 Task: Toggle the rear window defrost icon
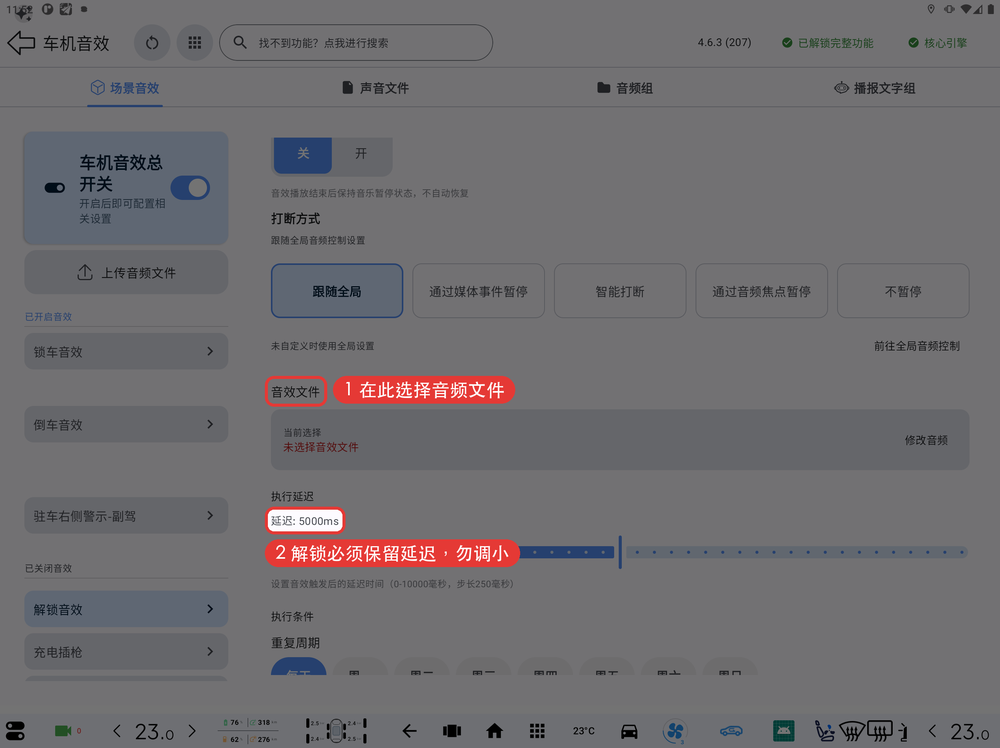[879, 731]
